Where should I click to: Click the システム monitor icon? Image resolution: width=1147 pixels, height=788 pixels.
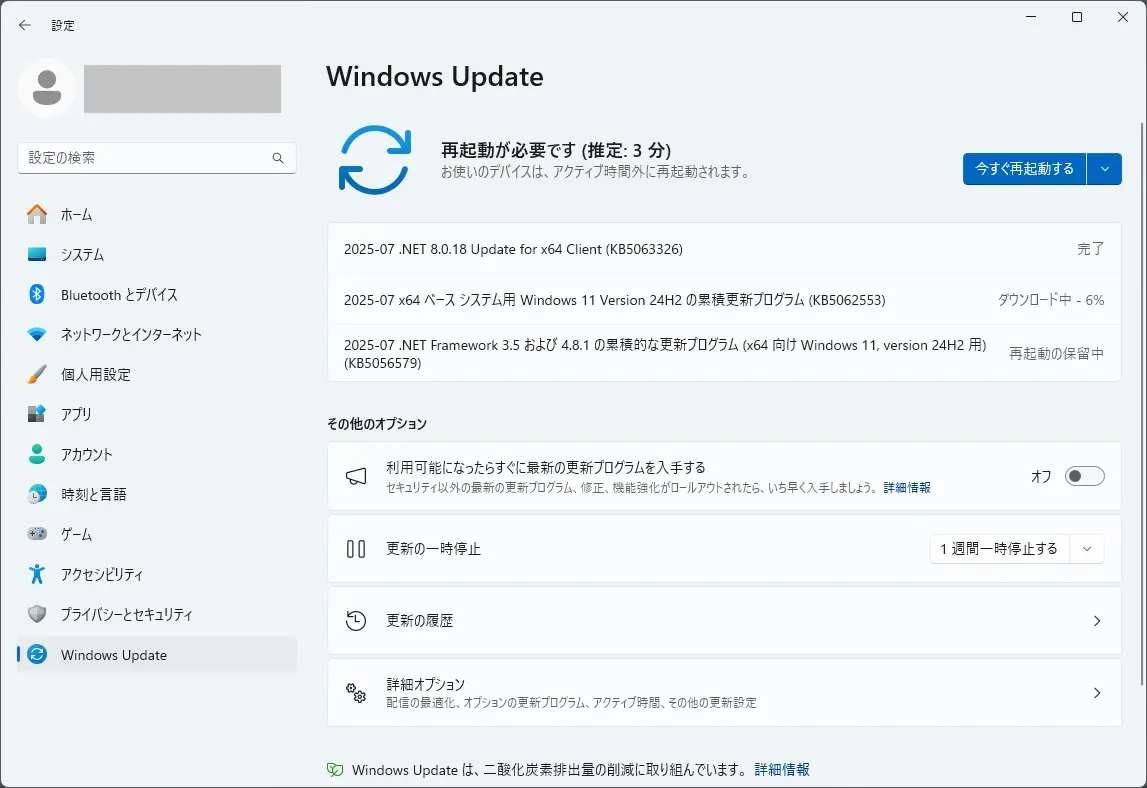37,255
